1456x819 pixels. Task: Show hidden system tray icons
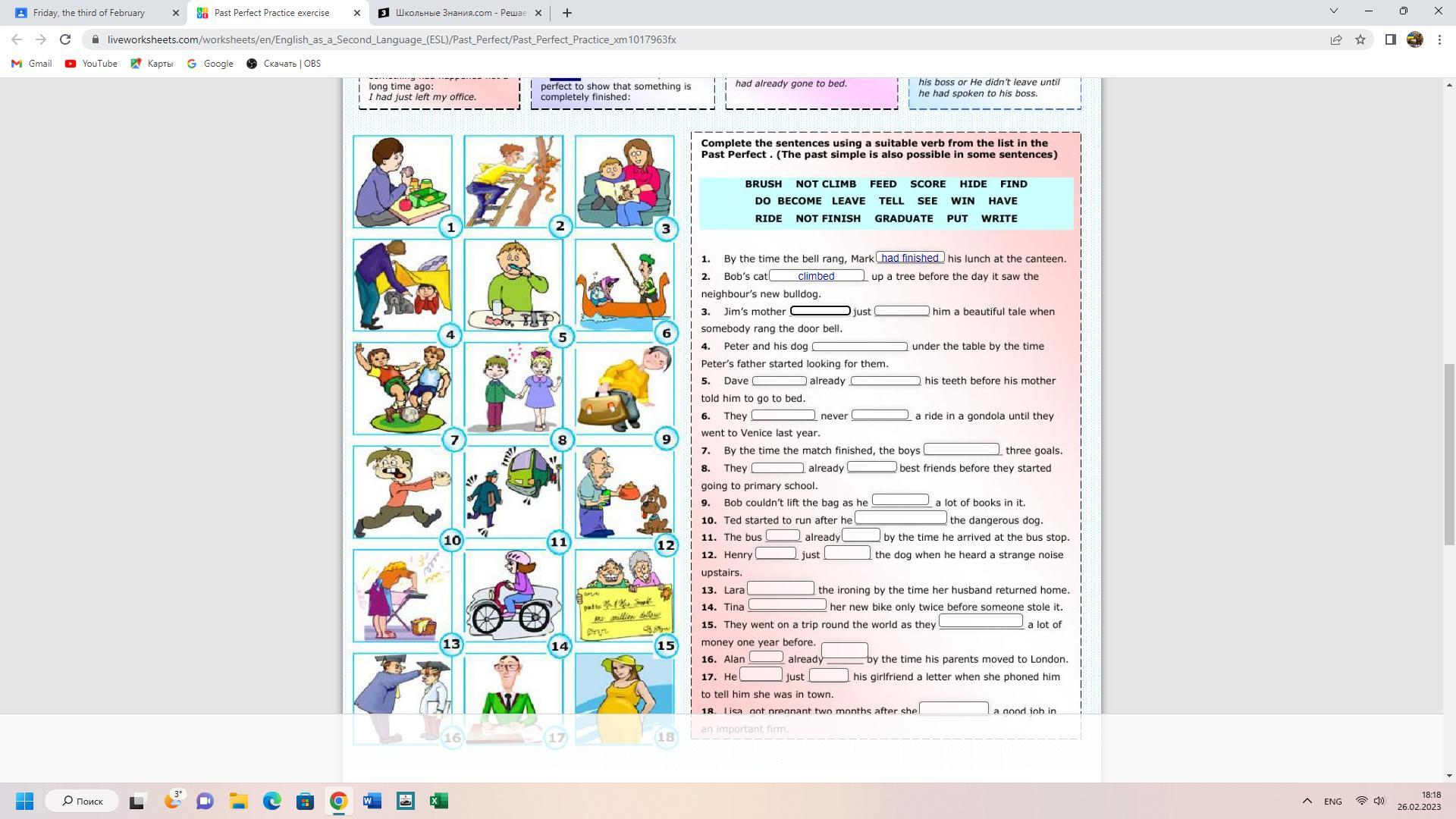1307,801
